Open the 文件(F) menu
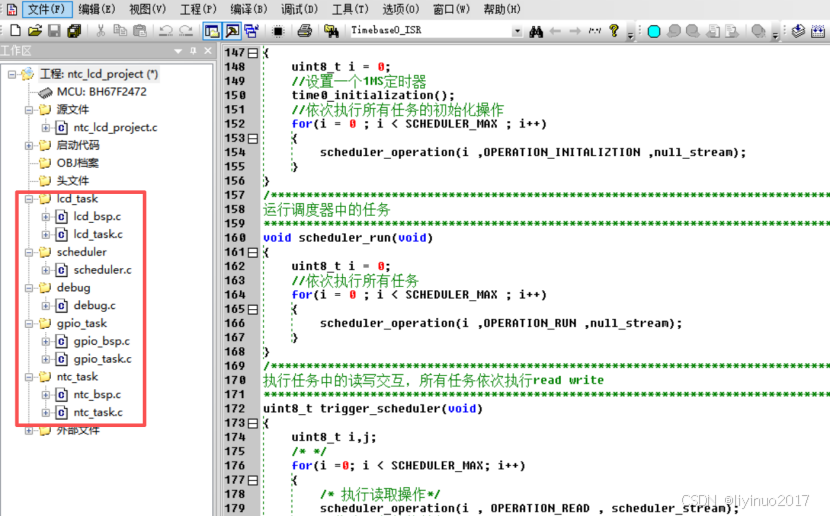Viewport: 831px width, 516px height. coord(47,9)
